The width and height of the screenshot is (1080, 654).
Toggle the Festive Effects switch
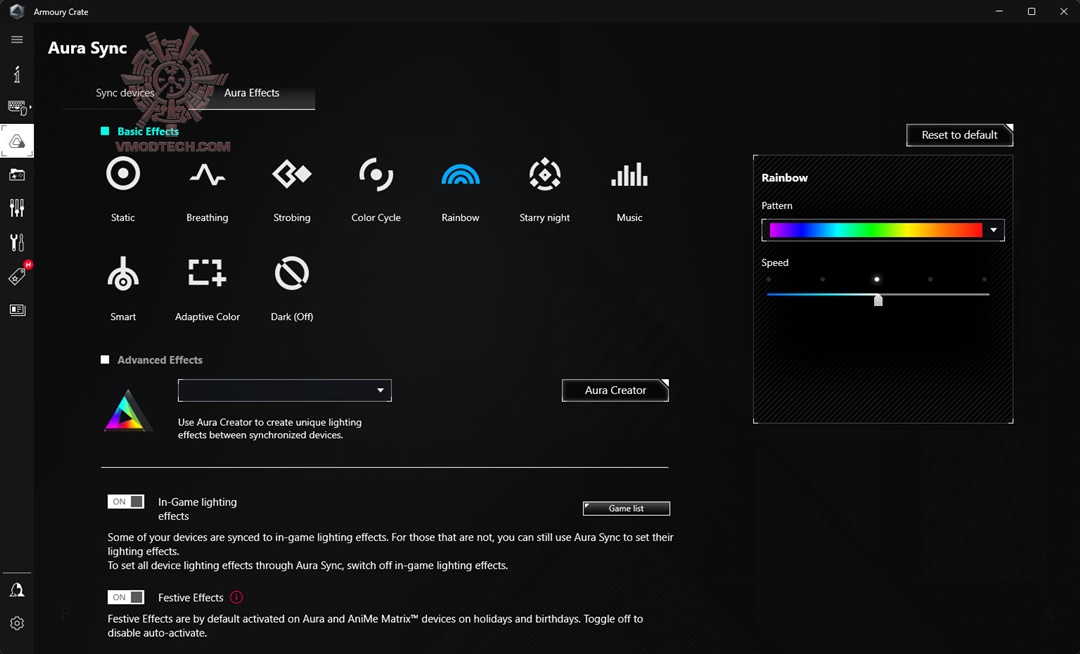pos(126,597)
